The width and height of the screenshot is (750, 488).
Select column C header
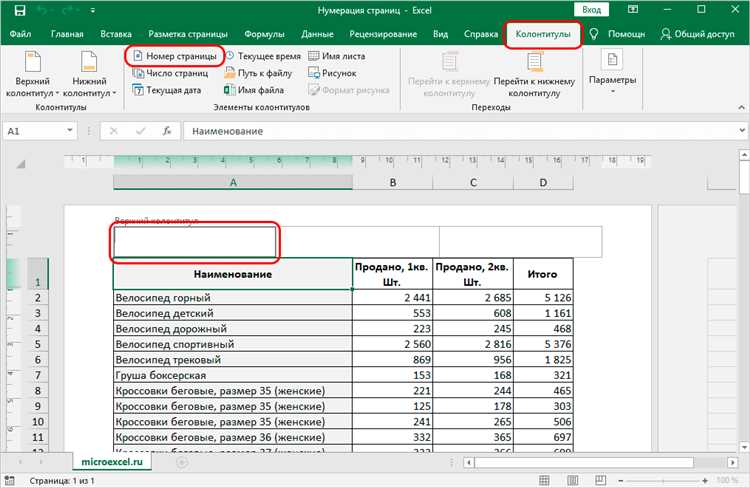point(473,182)
